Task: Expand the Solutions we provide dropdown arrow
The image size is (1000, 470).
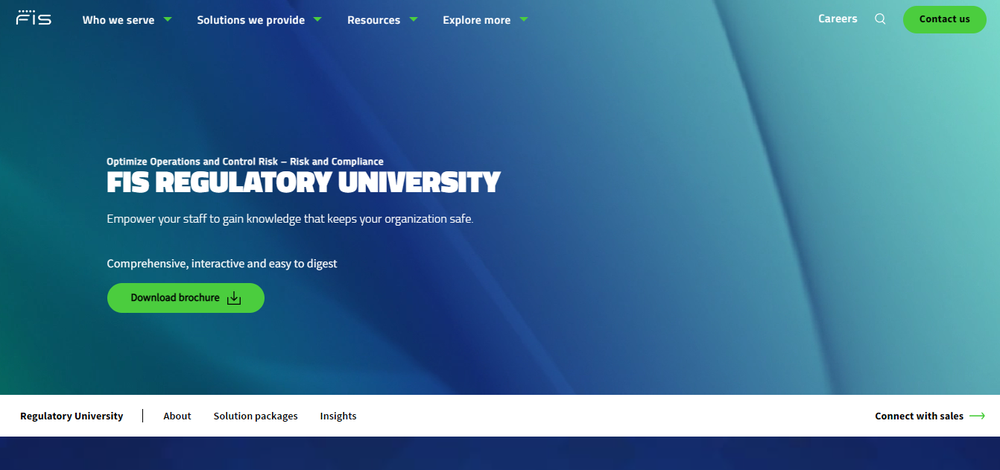Action: tap(318, 20)
